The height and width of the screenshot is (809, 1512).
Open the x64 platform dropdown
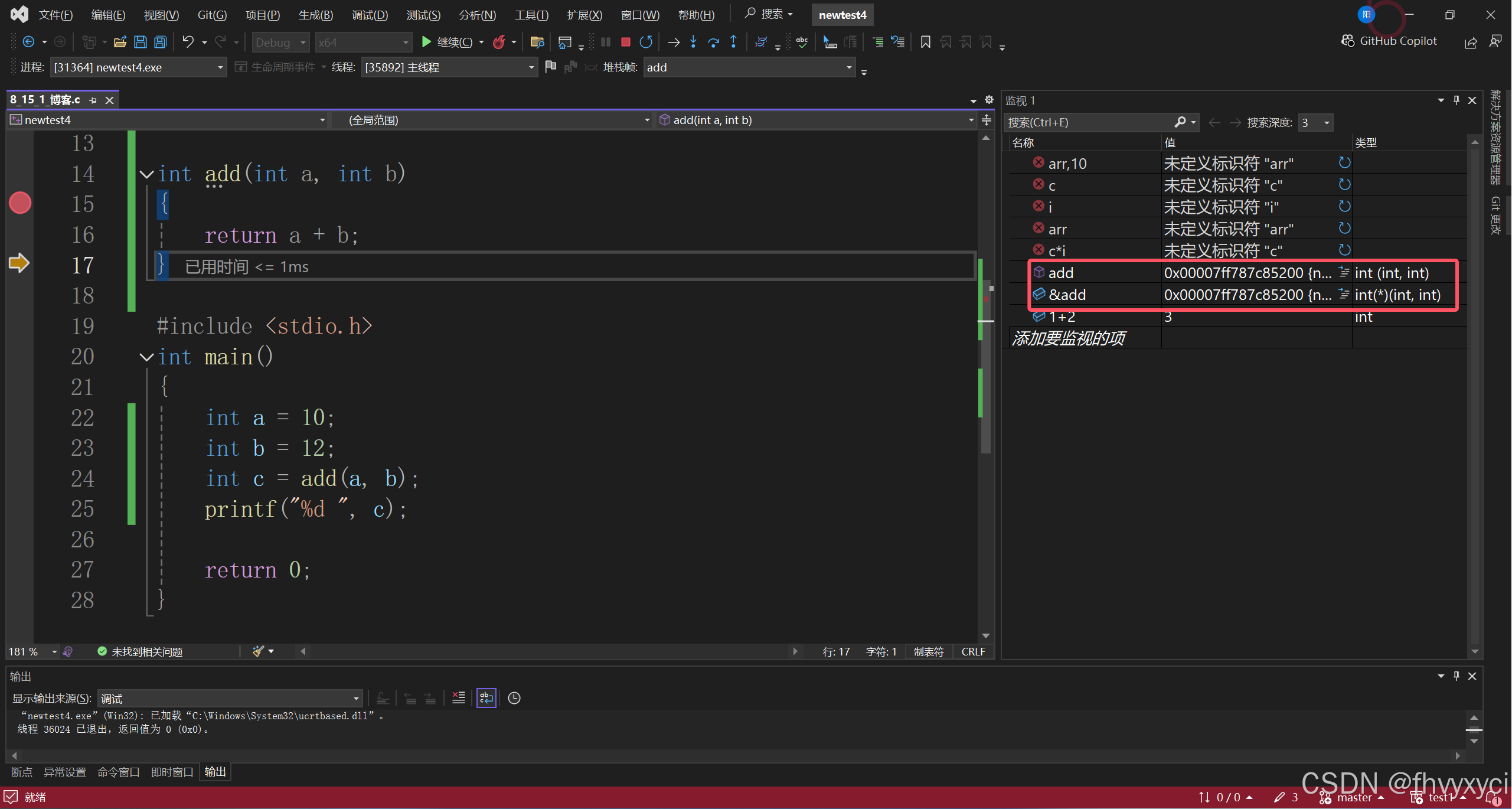click(x=363, y=43)
